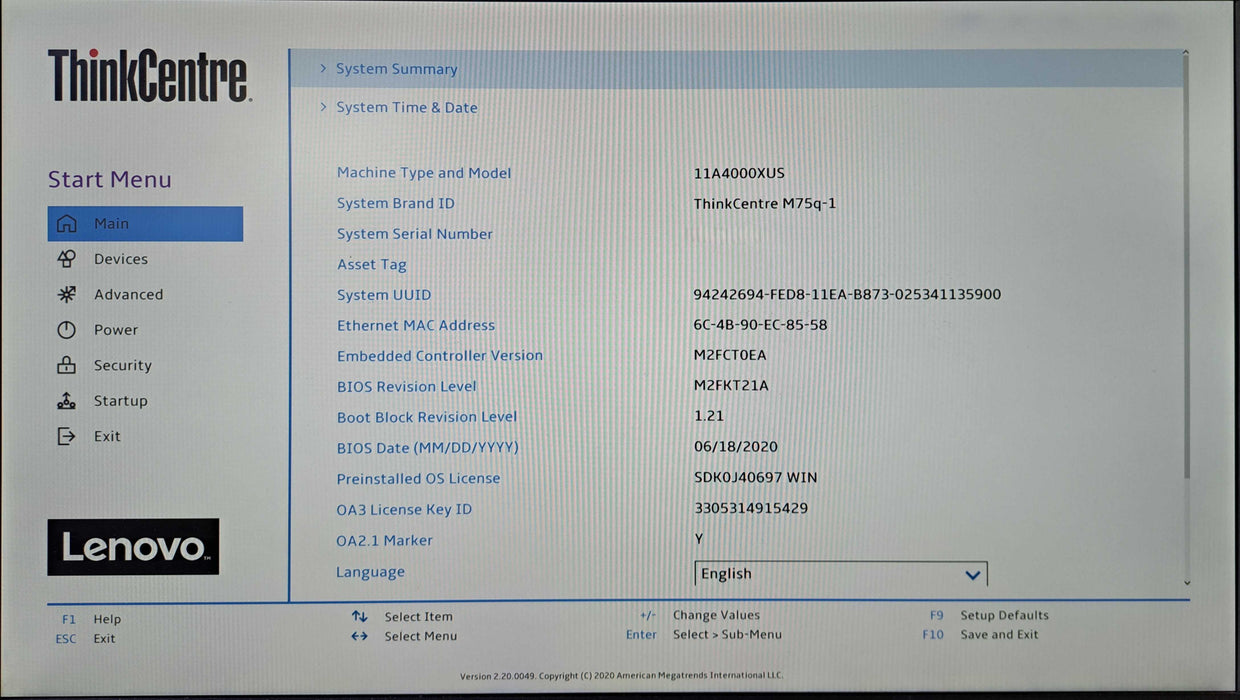
Task: Click the System Serial Number label
Action: [415, 234]
